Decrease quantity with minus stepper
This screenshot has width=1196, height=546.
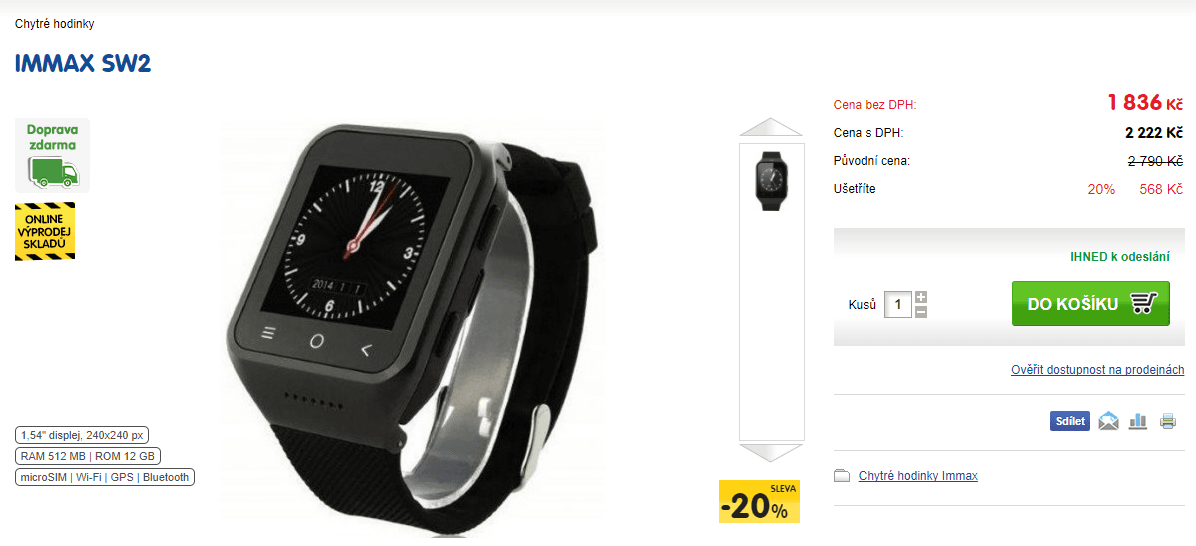tap(921, 311)
